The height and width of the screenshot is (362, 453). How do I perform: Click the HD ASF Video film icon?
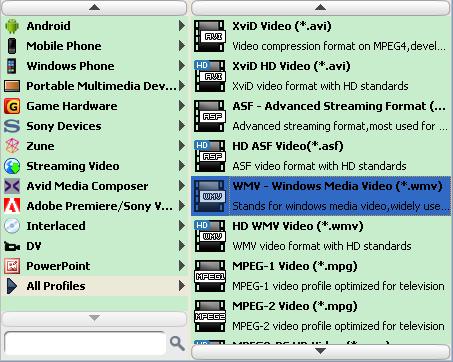pos(210,156)
